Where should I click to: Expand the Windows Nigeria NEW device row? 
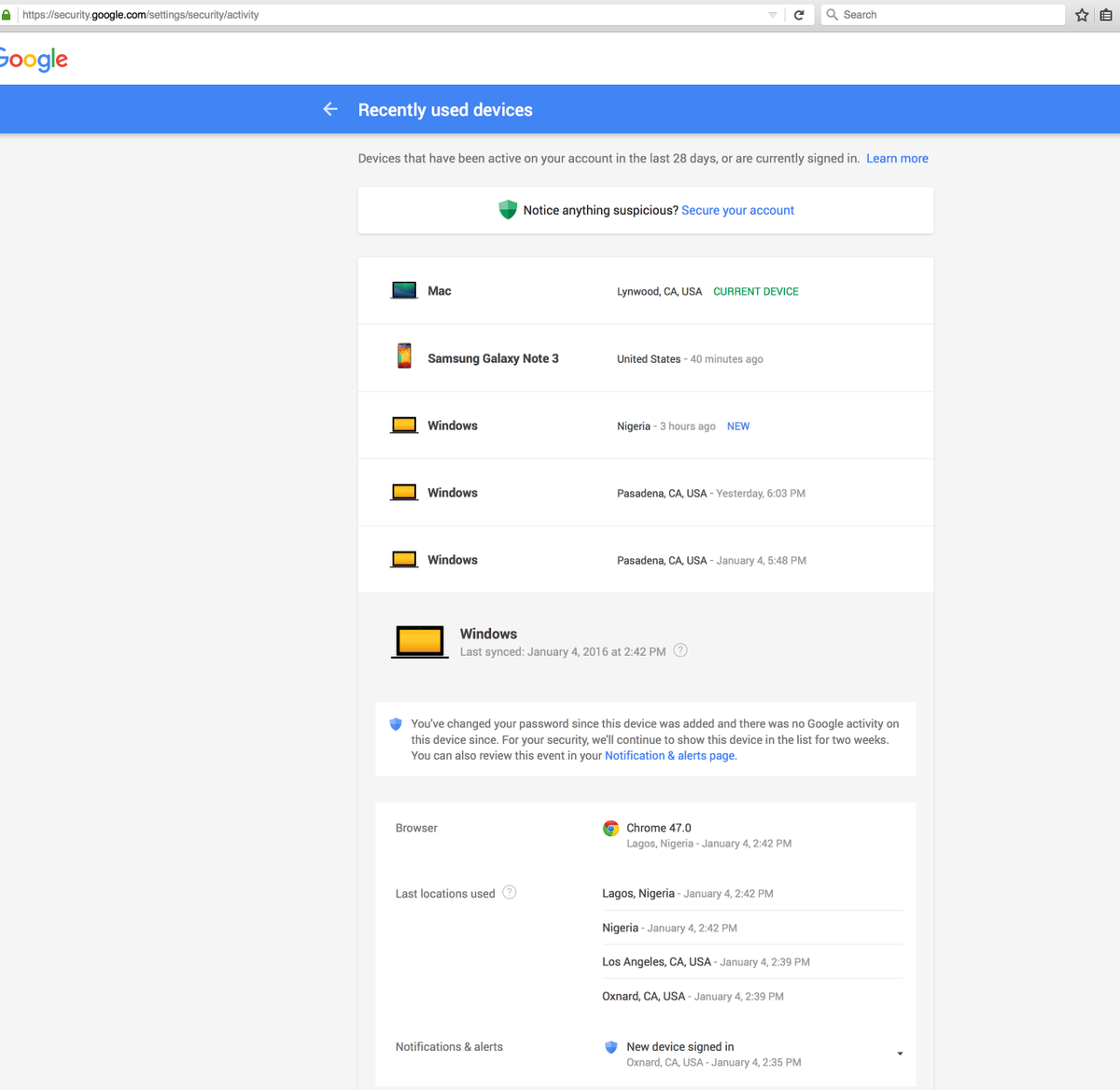coord(646,426)
